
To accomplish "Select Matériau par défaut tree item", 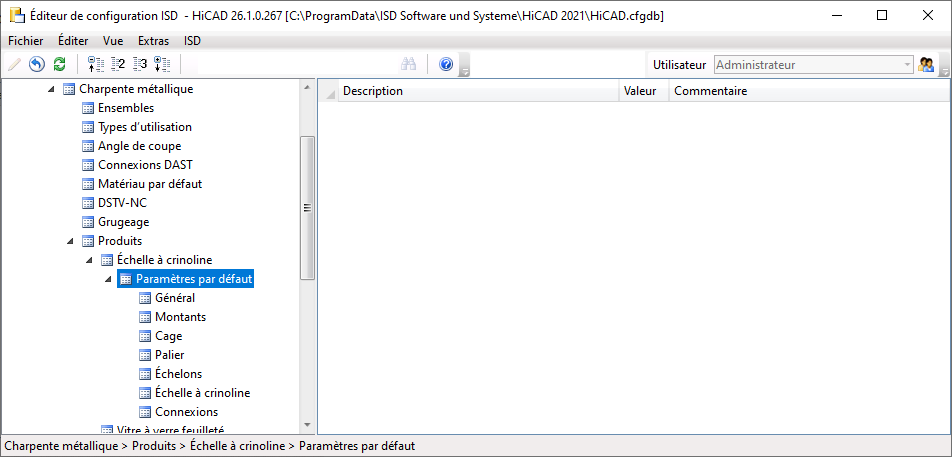I will 150,184.
